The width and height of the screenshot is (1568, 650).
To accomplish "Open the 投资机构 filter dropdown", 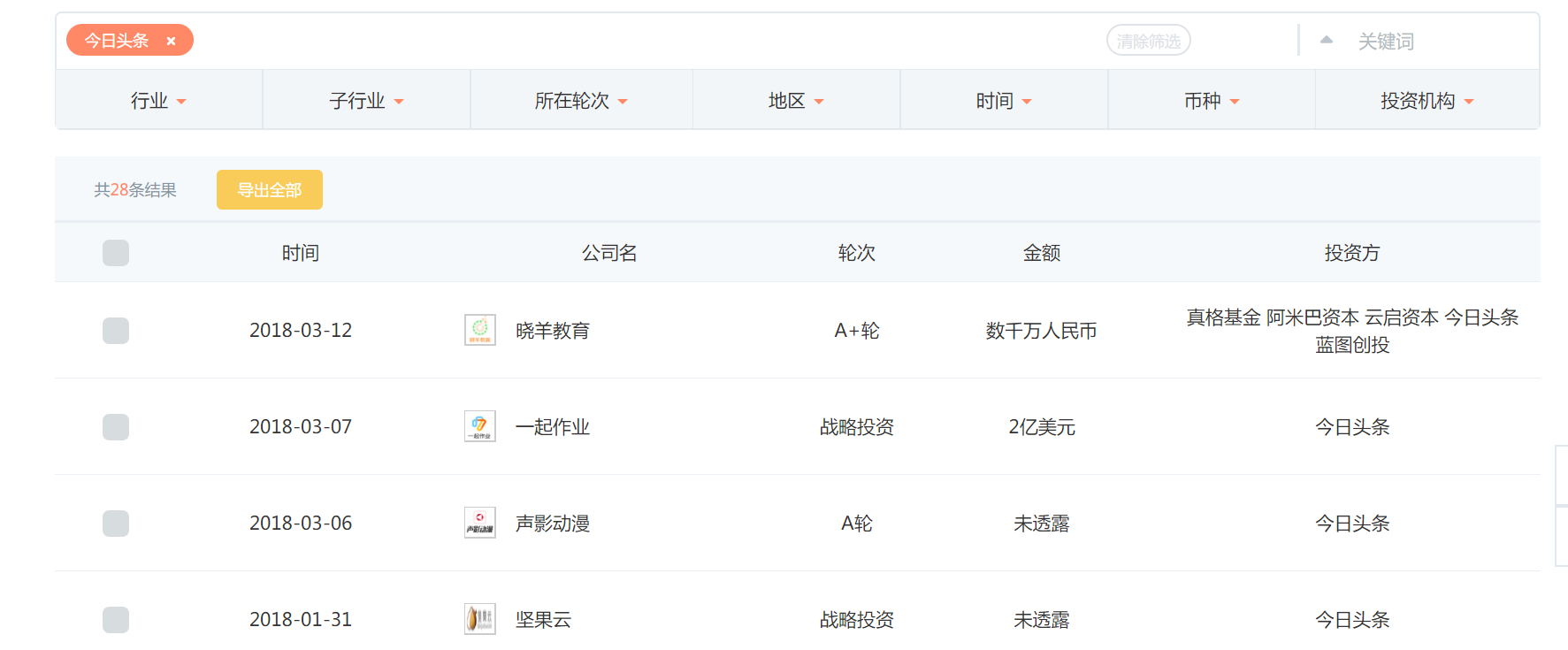I will (1427, 101).
